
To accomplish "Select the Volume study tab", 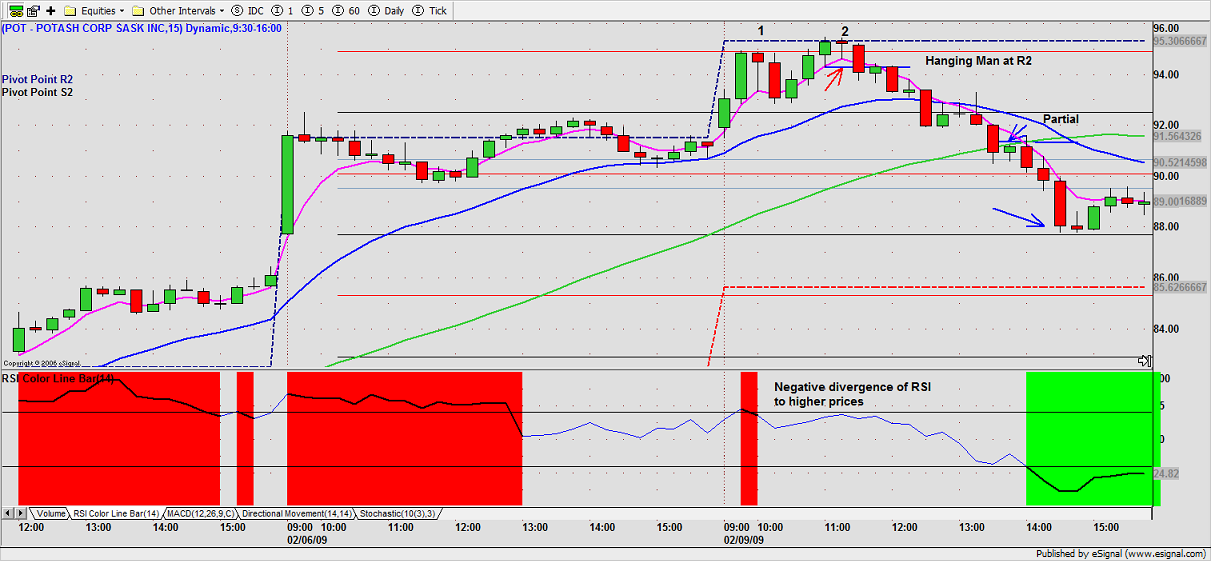I will 49,513.
